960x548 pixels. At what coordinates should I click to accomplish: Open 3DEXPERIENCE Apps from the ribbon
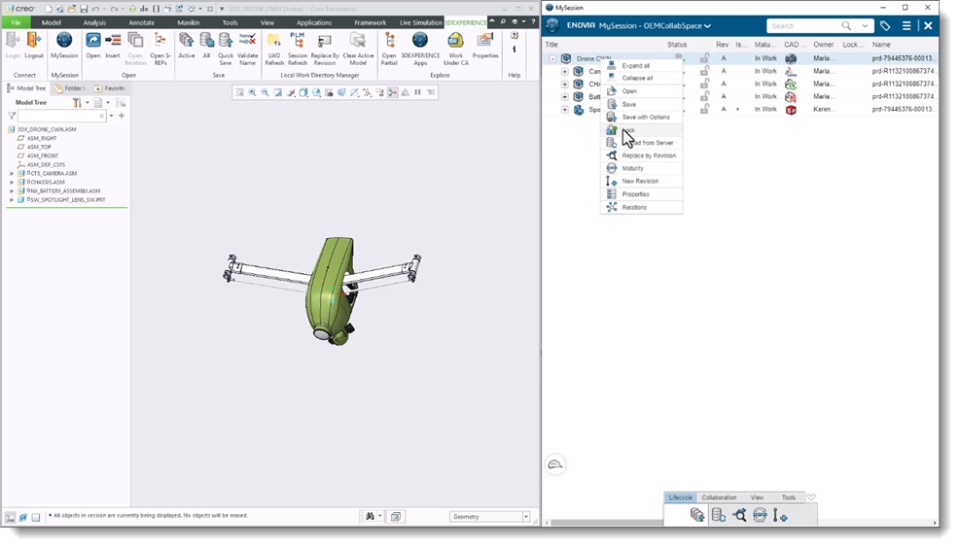click(x=420, y=41)
